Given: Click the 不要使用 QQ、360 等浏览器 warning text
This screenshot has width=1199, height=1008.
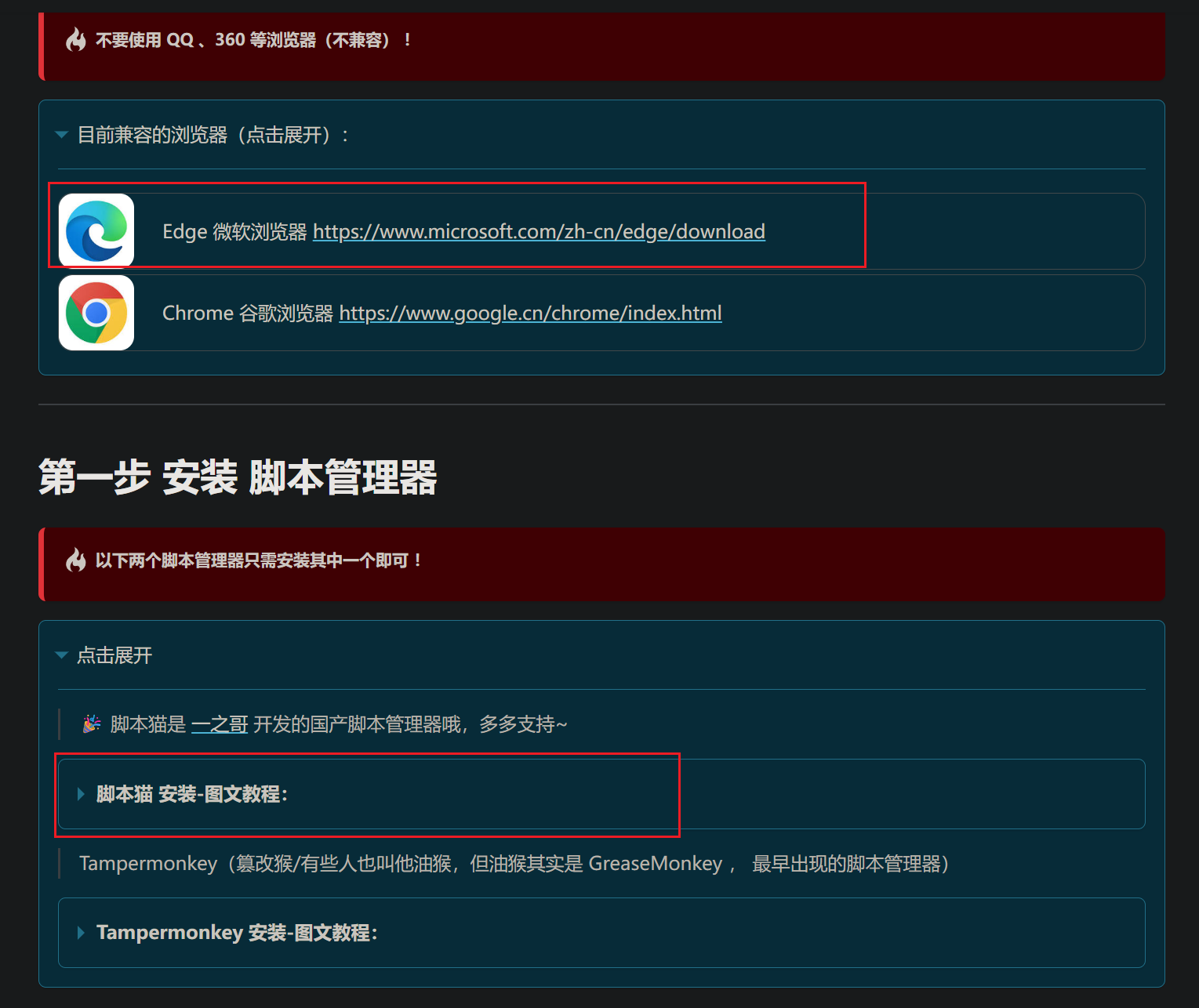Looking at the screenshot, I should point(253,40).
